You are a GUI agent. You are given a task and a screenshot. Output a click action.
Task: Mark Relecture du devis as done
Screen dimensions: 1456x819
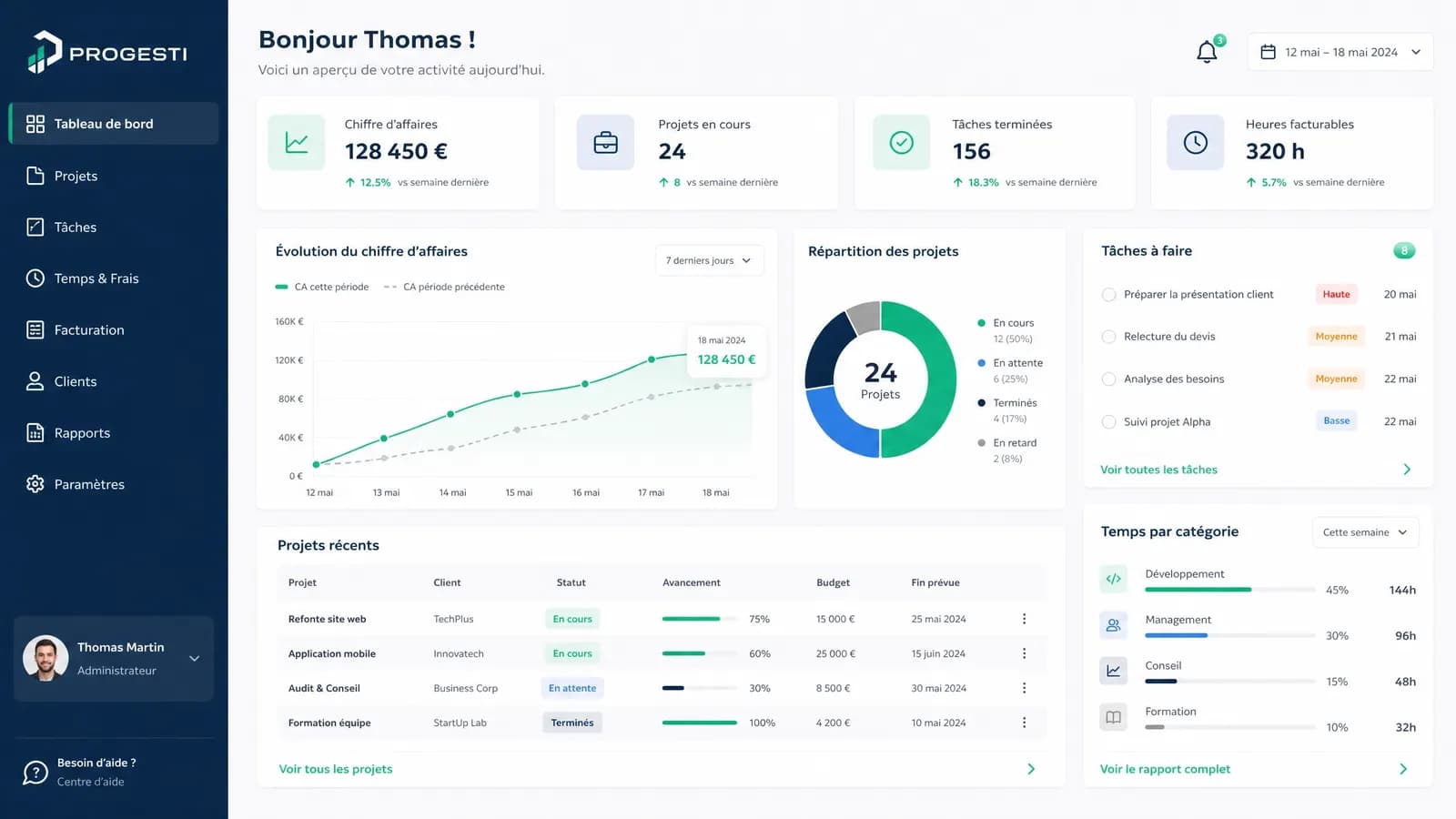point(1108,337)
